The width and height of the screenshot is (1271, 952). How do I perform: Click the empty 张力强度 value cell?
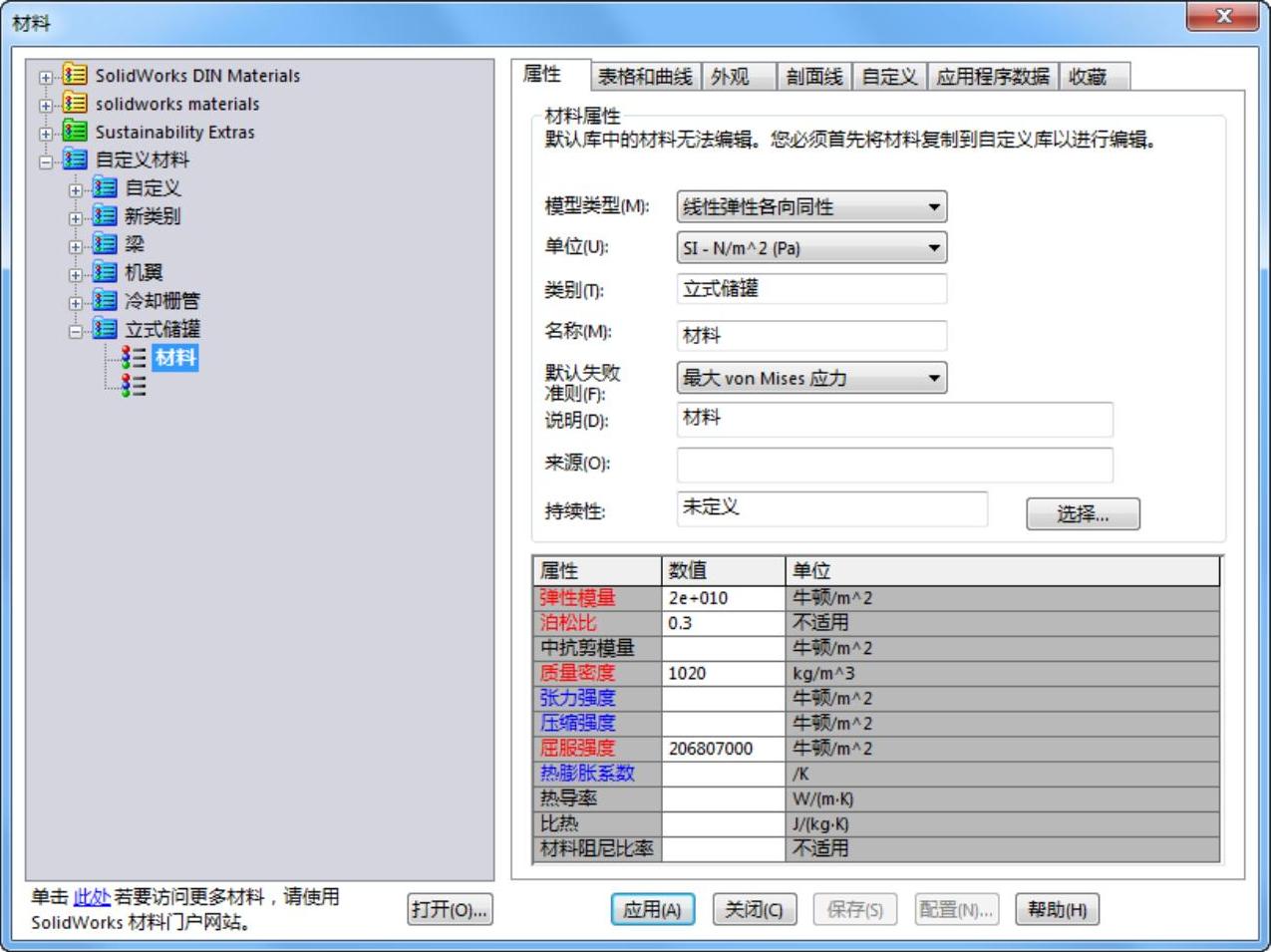724,698
